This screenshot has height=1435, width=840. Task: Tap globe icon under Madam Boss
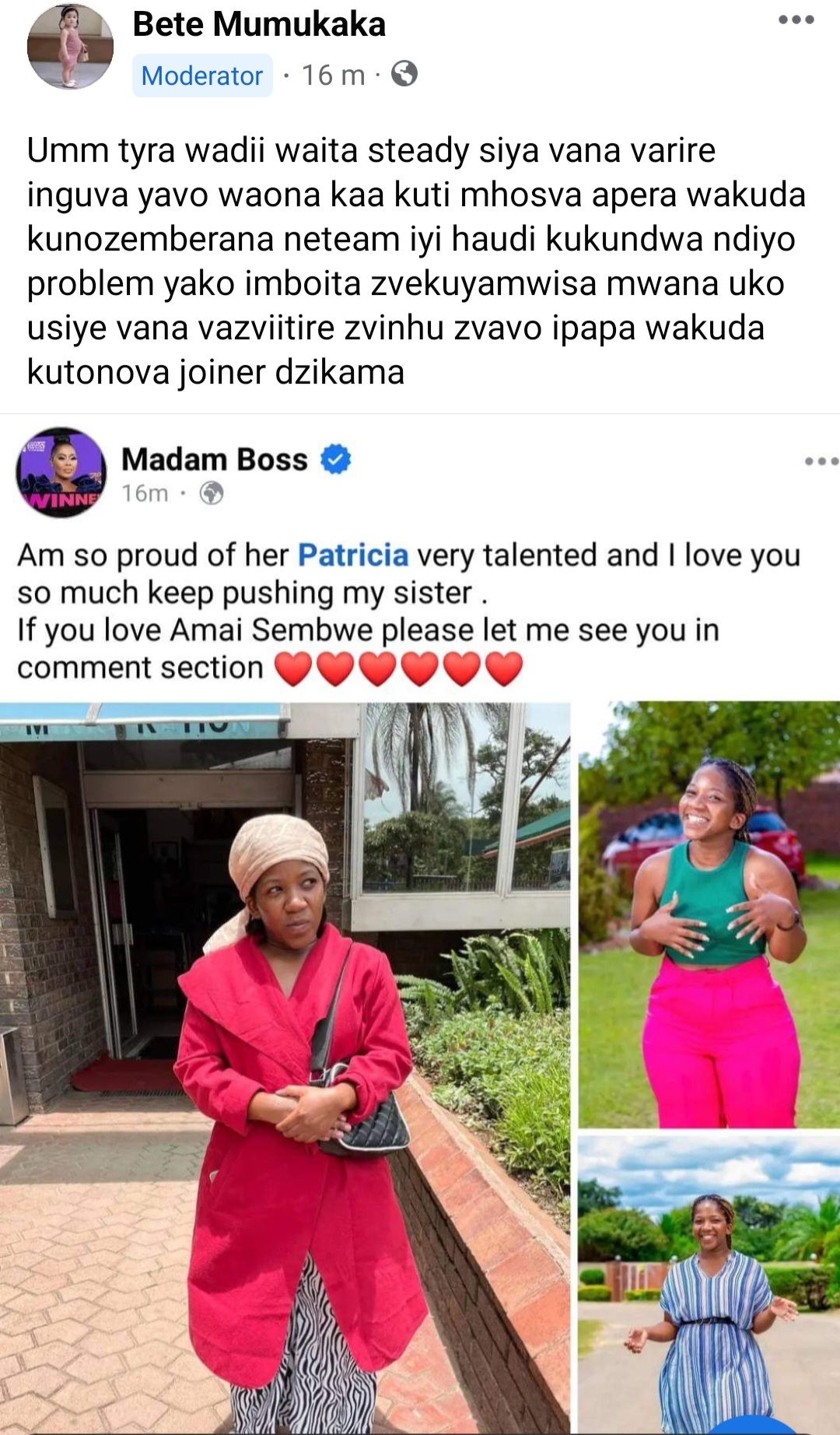212,493
